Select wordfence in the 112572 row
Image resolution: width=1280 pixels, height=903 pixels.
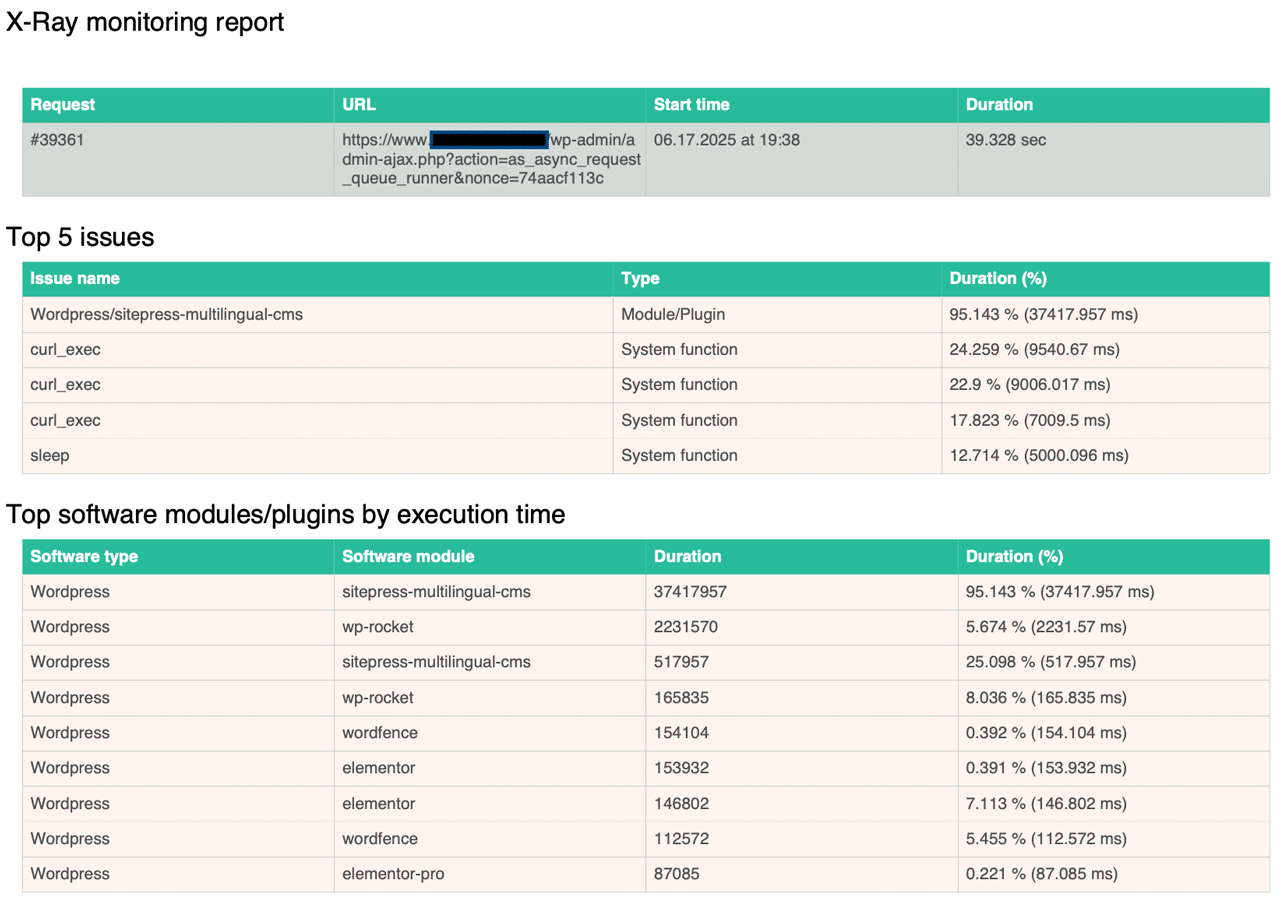[380, 839]
